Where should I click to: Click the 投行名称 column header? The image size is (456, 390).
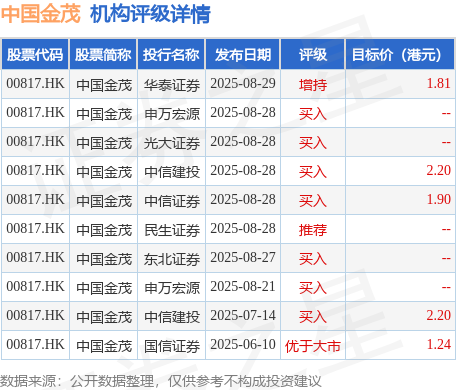[x=171, y=54]
